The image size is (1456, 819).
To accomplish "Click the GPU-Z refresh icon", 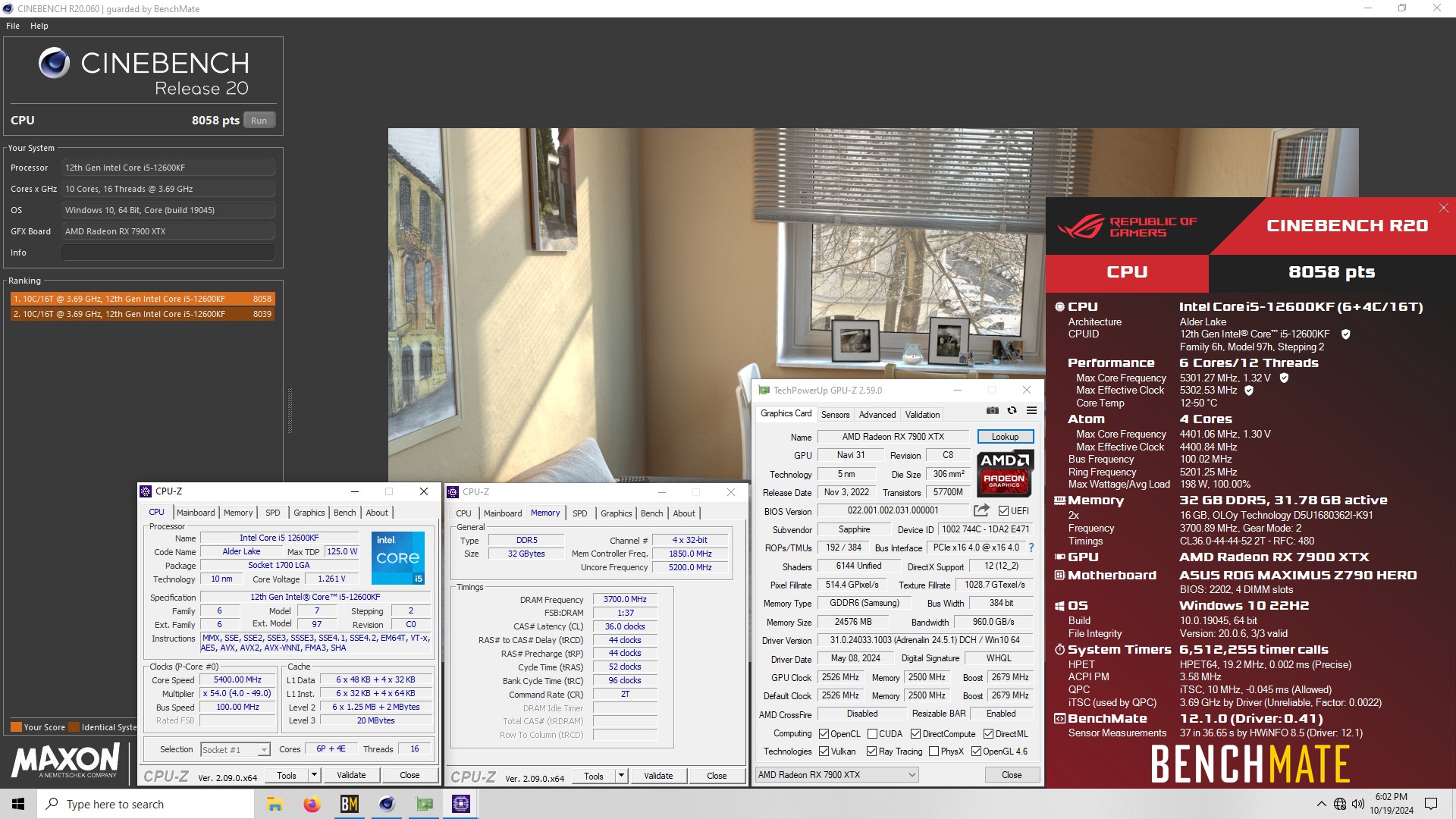I will tap(1012, 410).
